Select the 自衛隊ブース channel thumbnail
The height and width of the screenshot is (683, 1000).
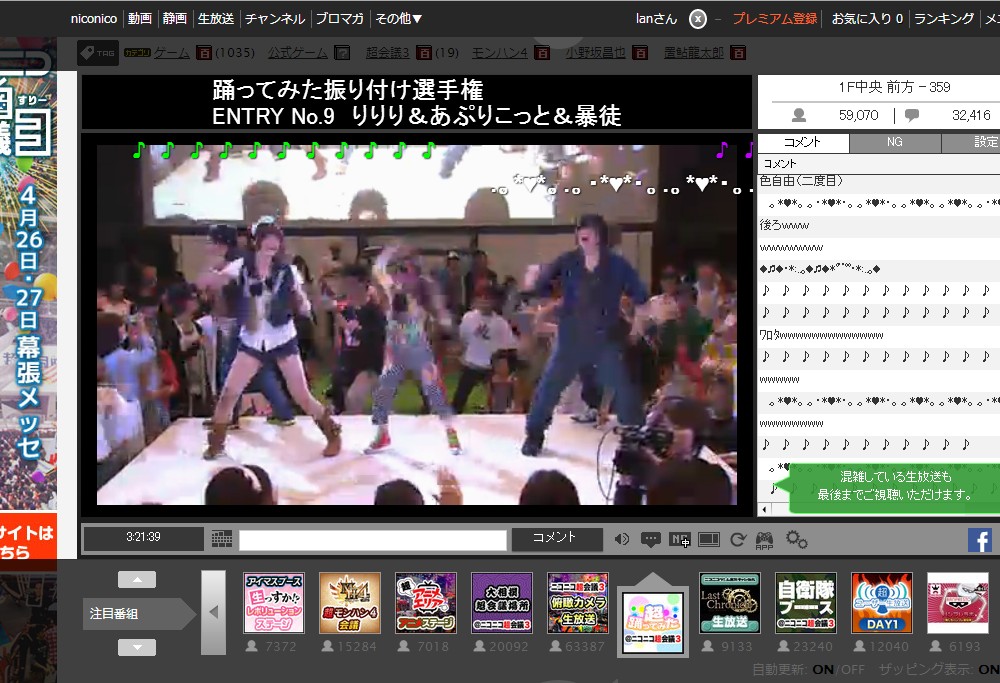click(x=805, y=603)
